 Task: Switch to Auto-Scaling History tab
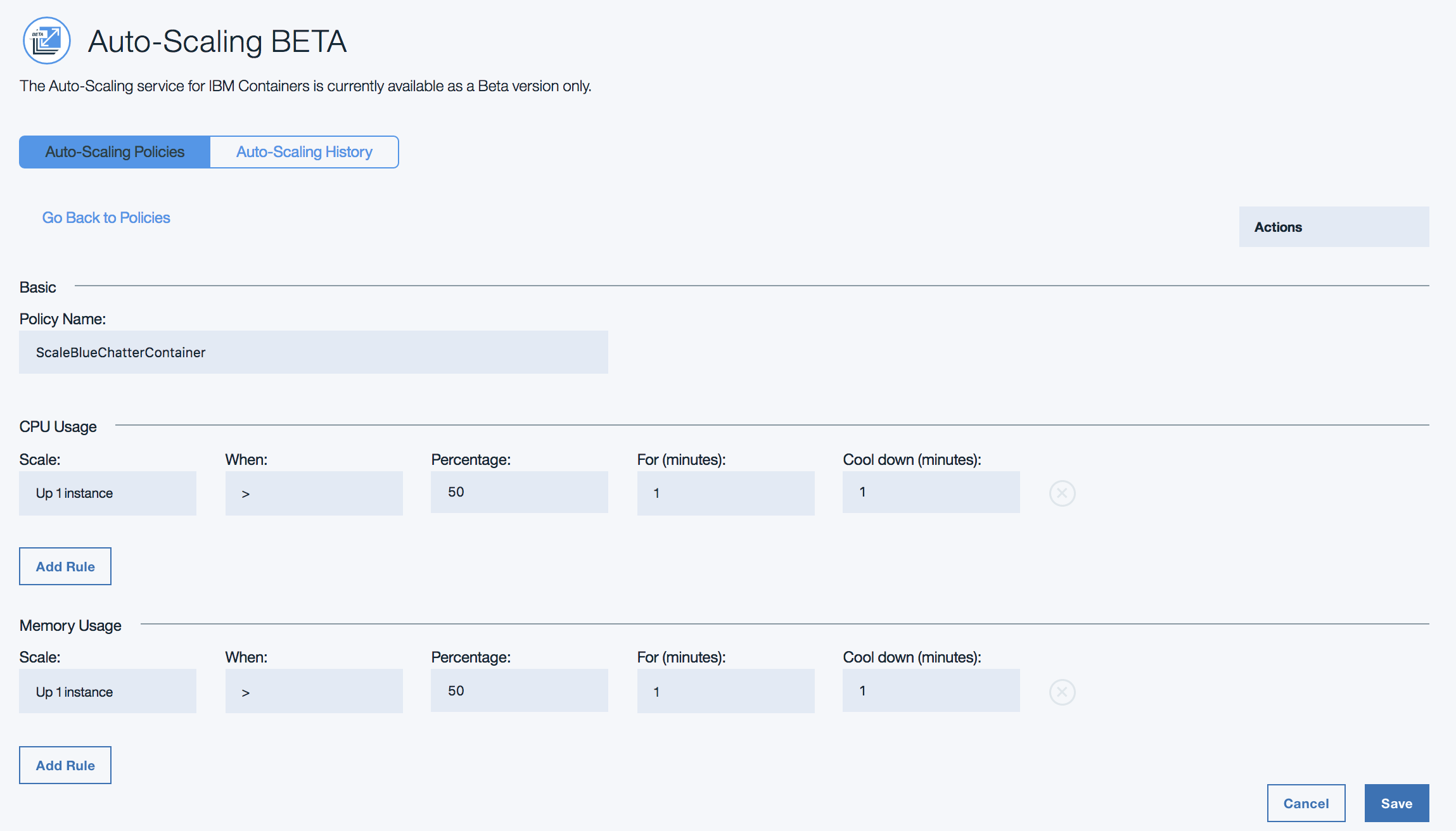click(x=304, y=152)
